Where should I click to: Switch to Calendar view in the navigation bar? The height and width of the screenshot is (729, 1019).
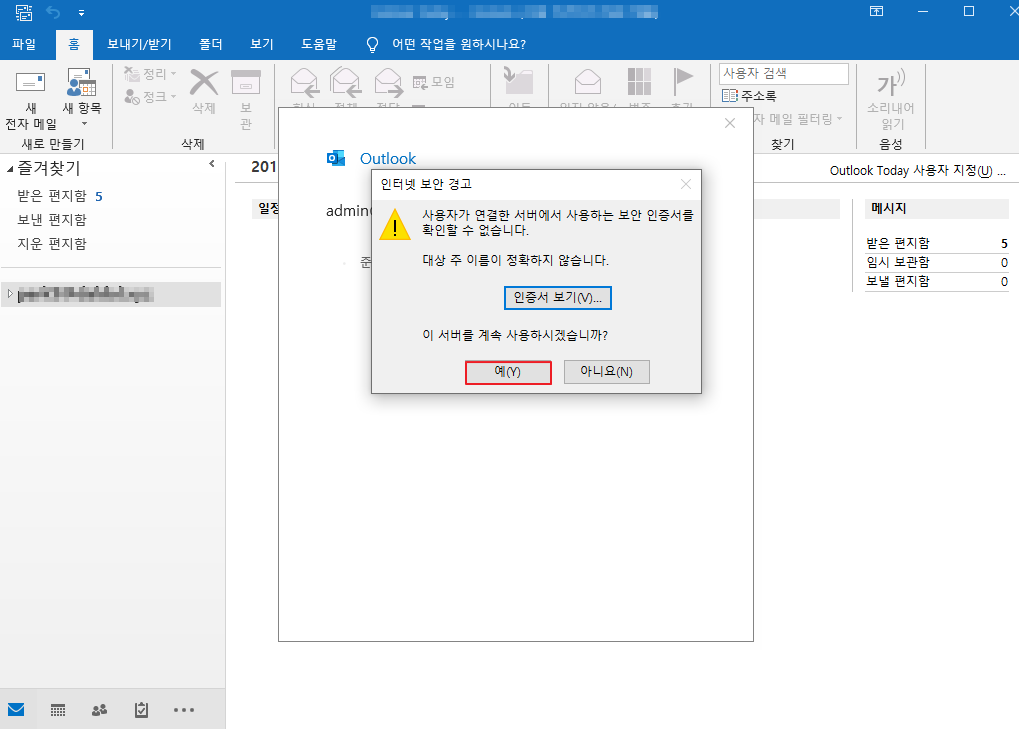coord(58,710)
